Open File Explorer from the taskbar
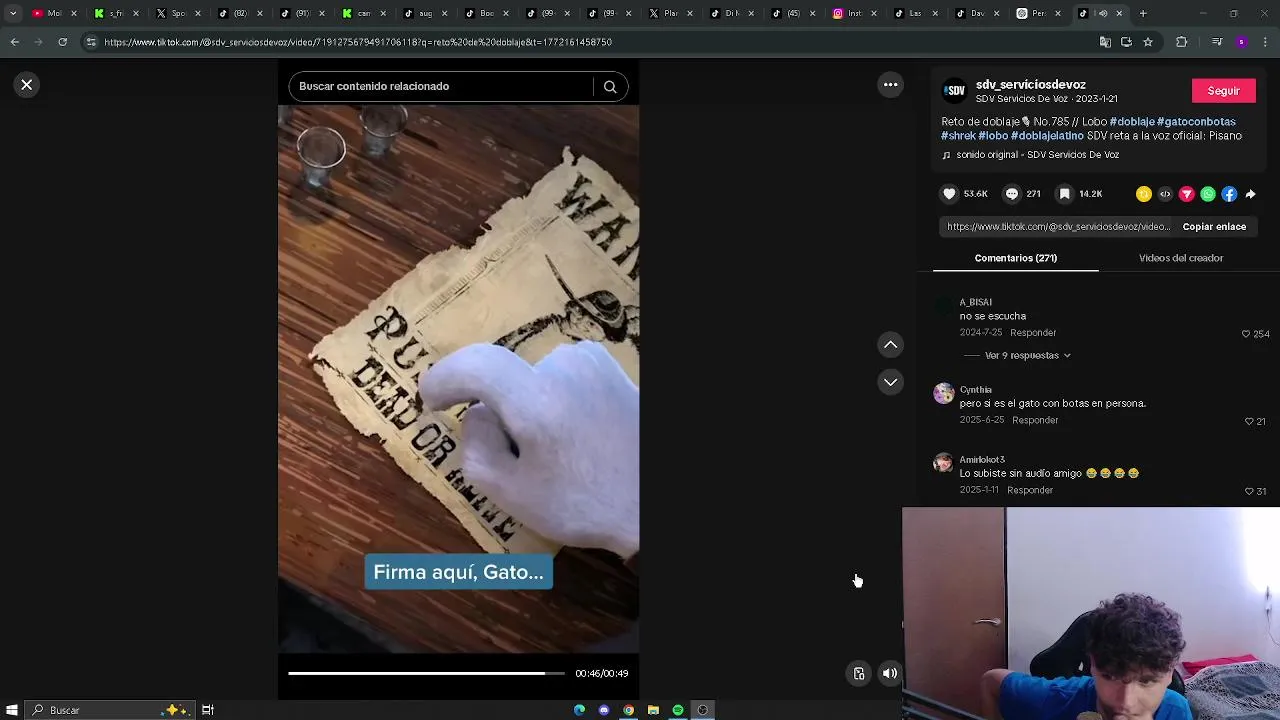Screen dimensions: 1280x720 point(653,710)
